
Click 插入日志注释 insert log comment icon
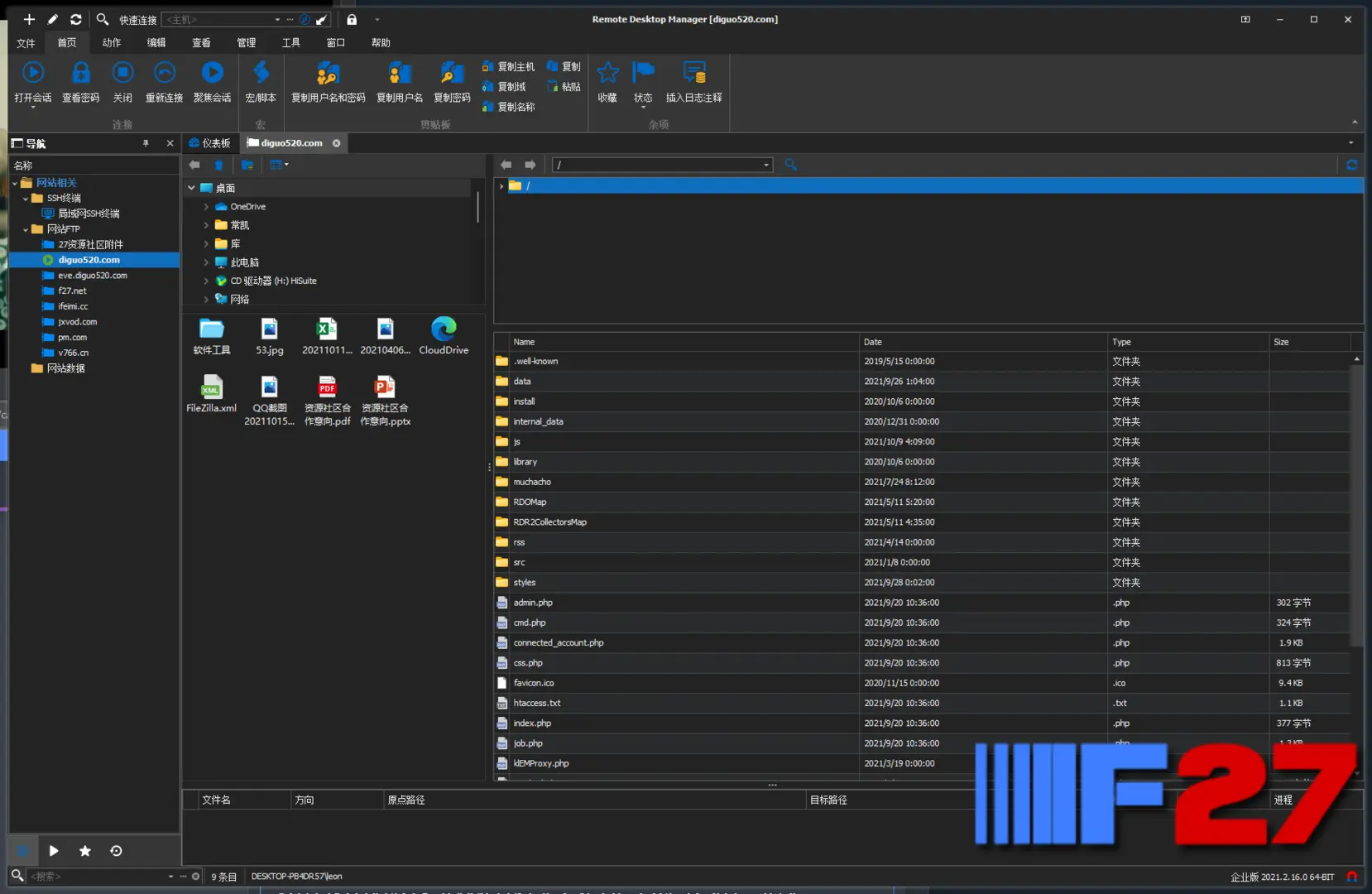693,74
